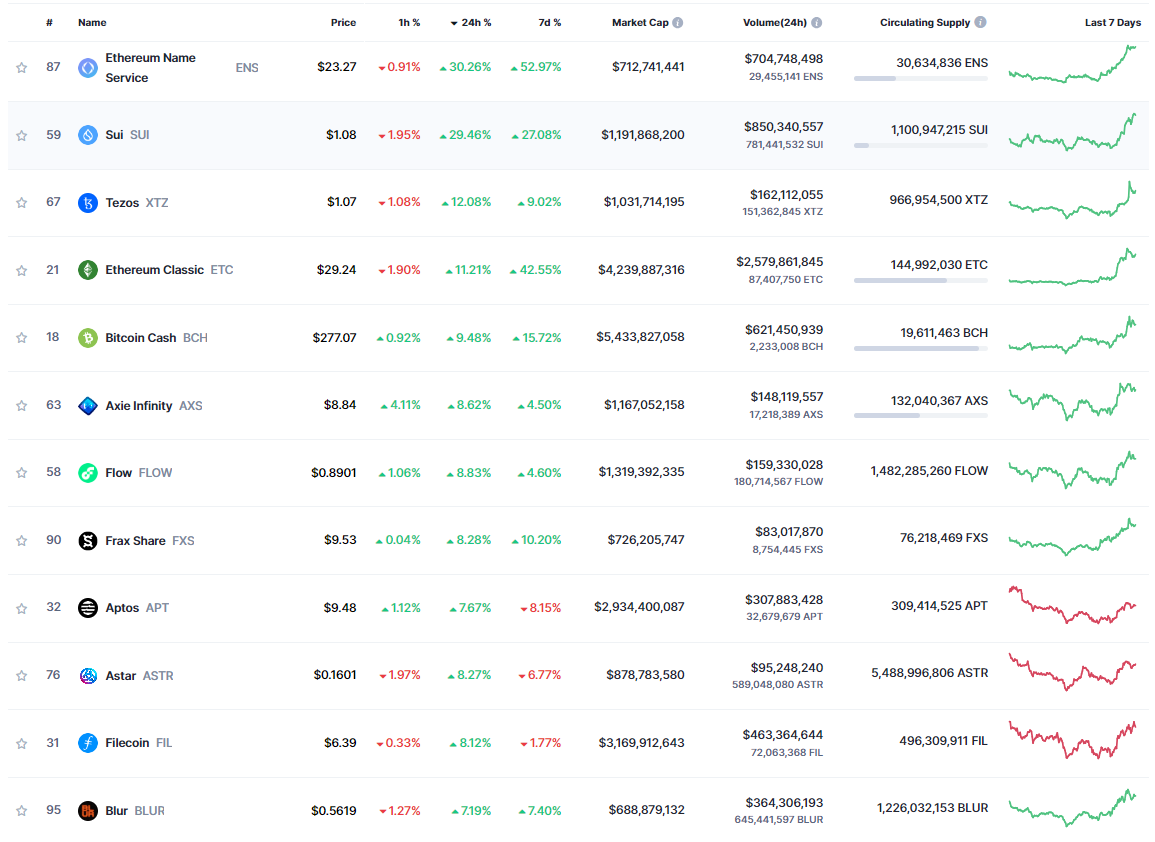Toggle watchlist star for Sui
Viewport: 1155px width, 842px height.
tap(21, 136)
